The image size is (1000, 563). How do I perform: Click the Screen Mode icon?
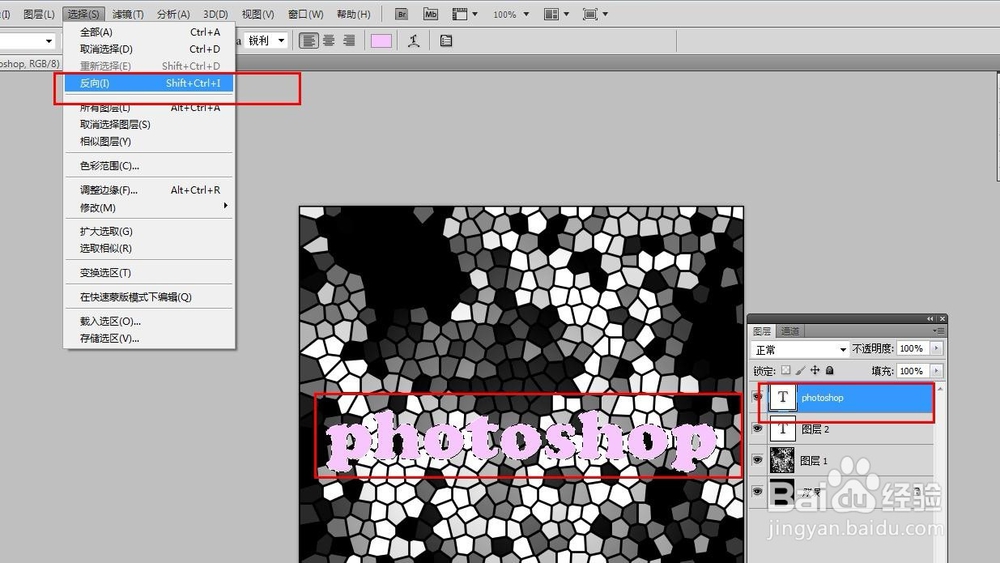(590, 14)
